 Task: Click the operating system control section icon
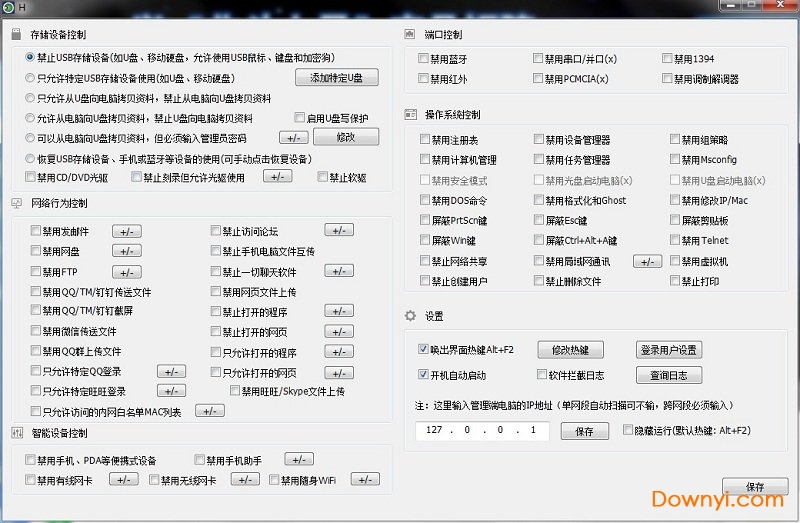pos(410,114)
